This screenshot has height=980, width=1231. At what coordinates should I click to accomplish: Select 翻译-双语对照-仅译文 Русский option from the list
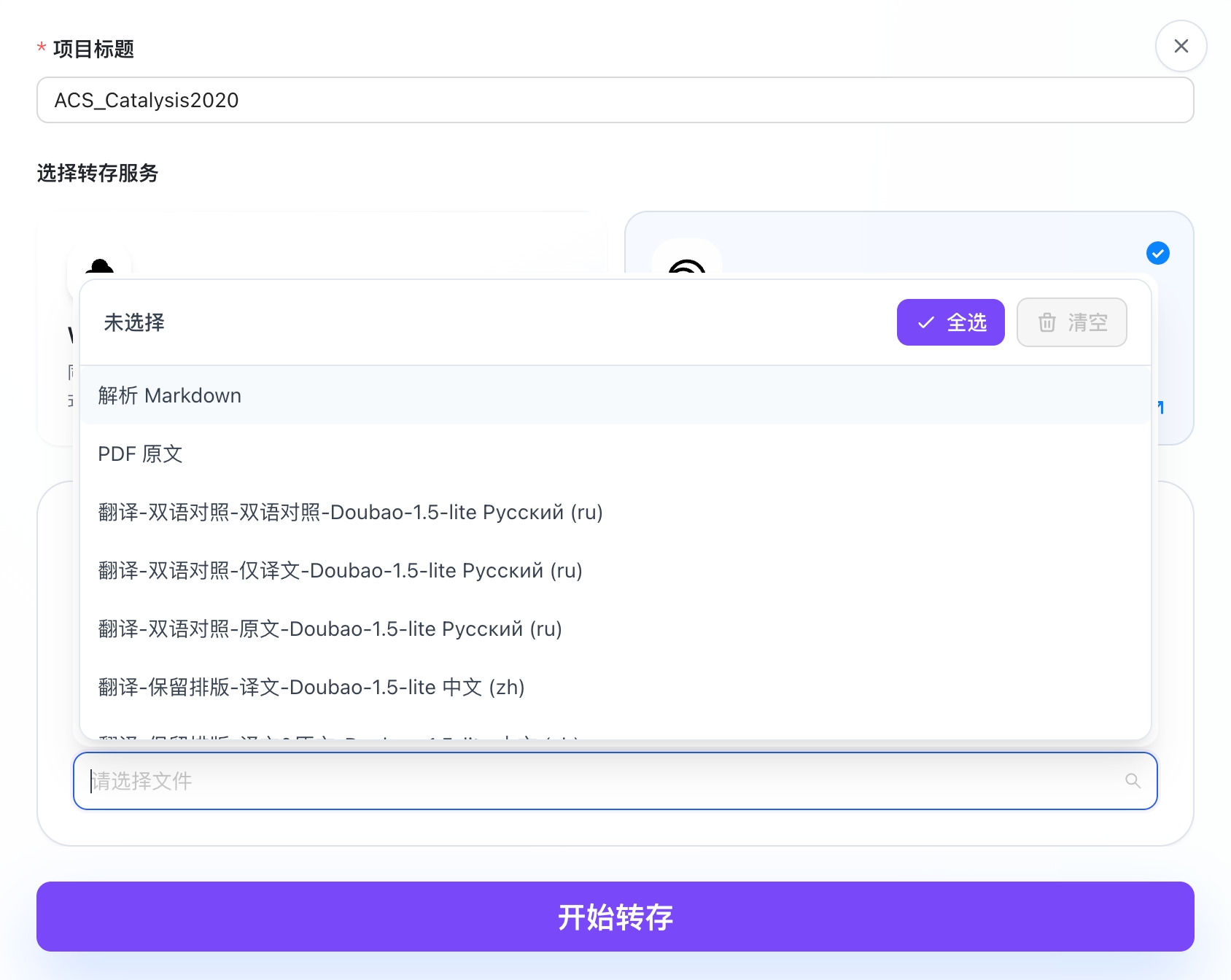341,571
